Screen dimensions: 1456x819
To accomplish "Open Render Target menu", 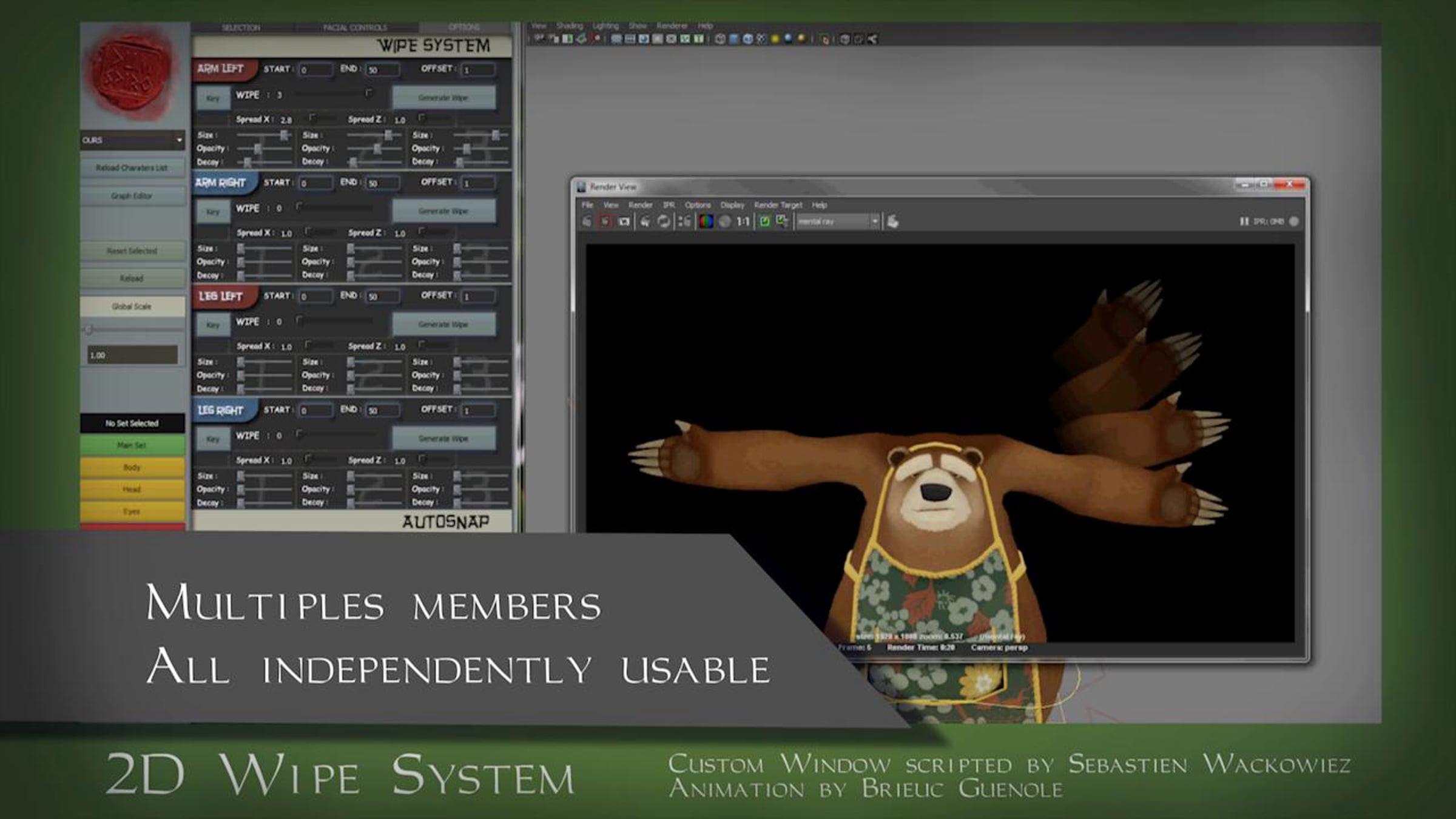I will pos(778,205).
